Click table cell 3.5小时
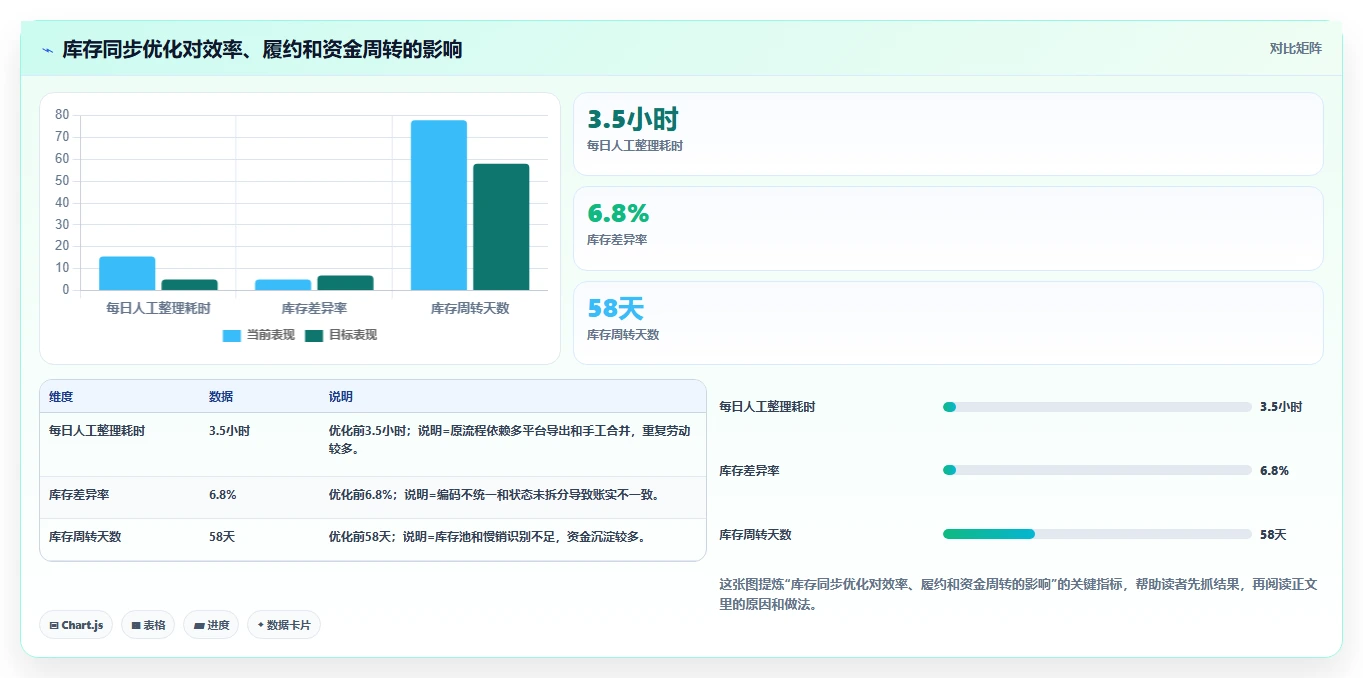This screenshot has height=678, width=1363. click(x=229, y=431)
